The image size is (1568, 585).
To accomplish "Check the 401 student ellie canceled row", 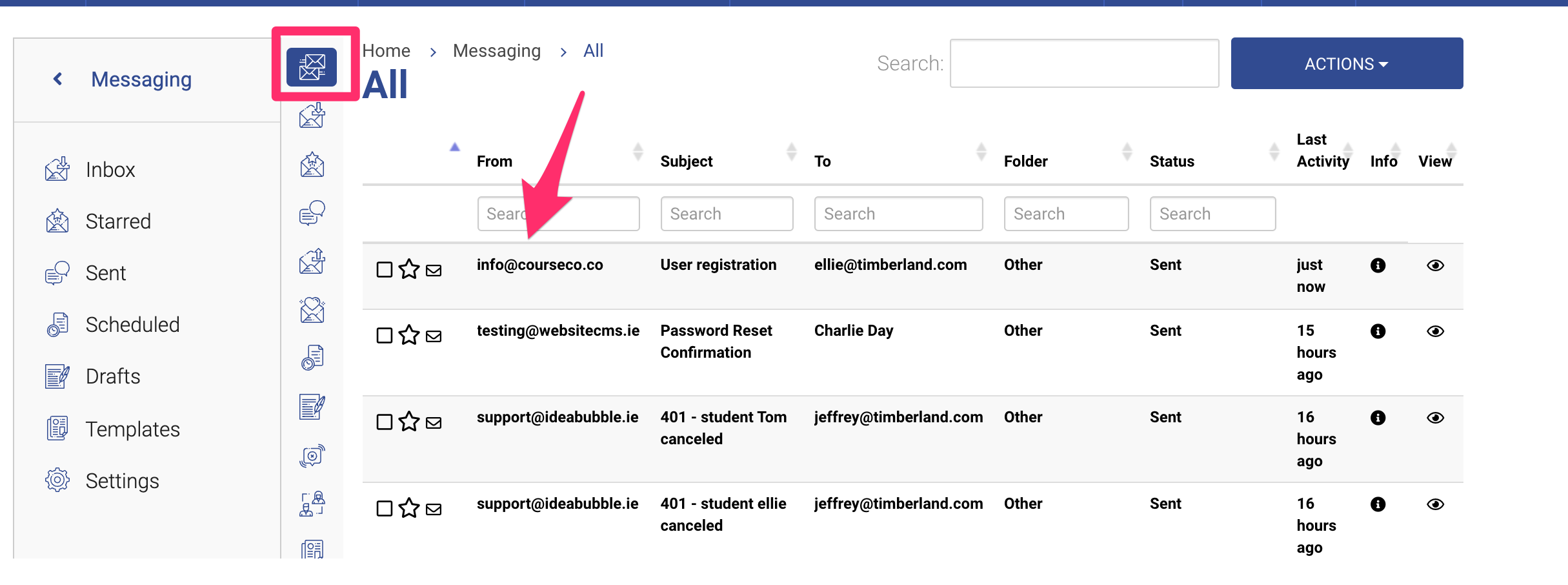I will pos(385,508).
